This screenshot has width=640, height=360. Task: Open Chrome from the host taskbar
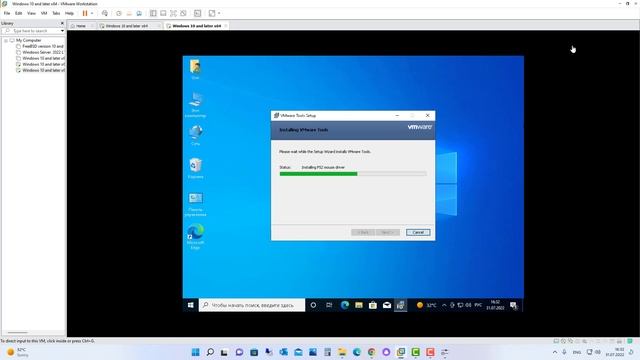coord(371,352)
